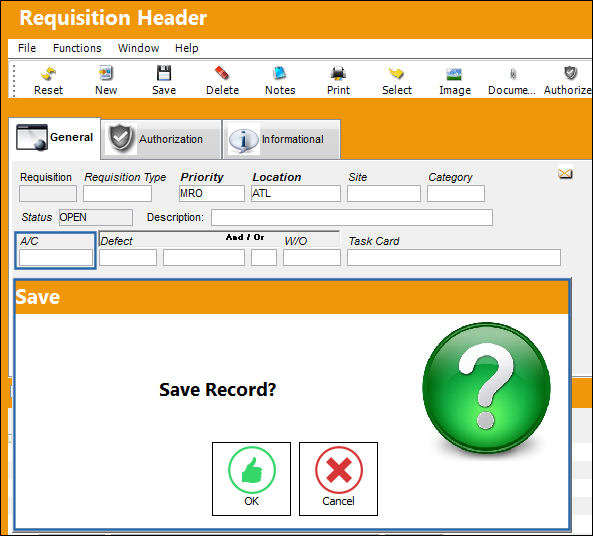Open the File menu
Image resolution: width=593 pixels, height=536 pixels.
click(x=27, y=48)
